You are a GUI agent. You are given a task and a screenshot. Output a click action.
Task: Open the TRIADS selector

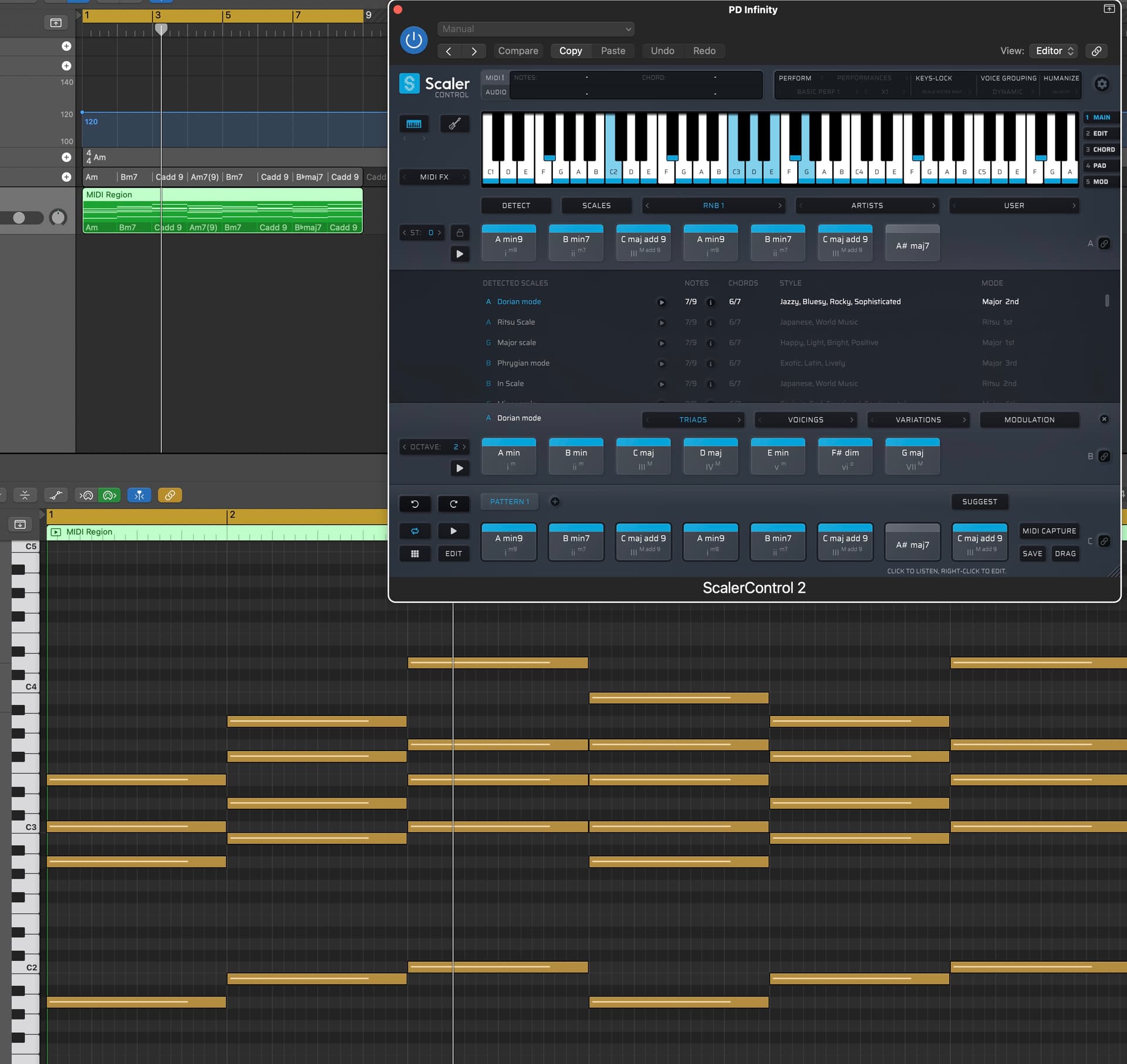[693, 420]
